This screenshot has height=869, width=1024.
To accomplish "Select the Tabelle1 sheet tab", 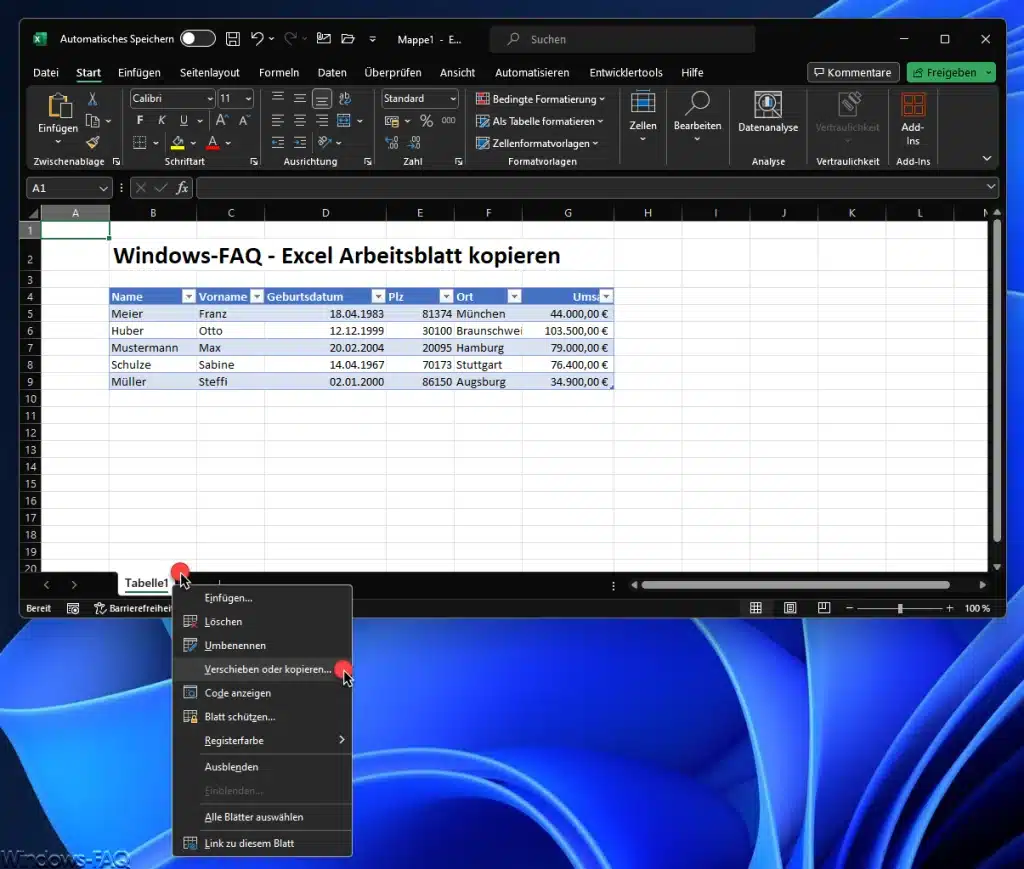I will point(146,583).
